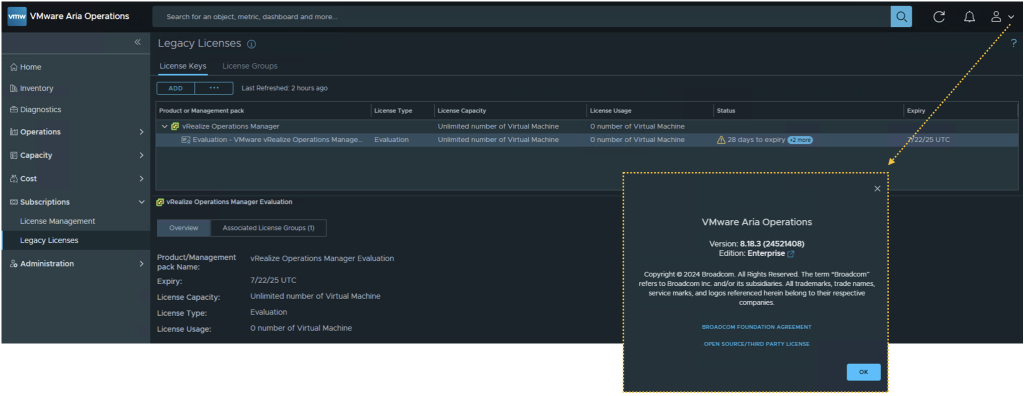Click the Administration sidebar icon
The image size is (1024, 396).
coord(14,264)
